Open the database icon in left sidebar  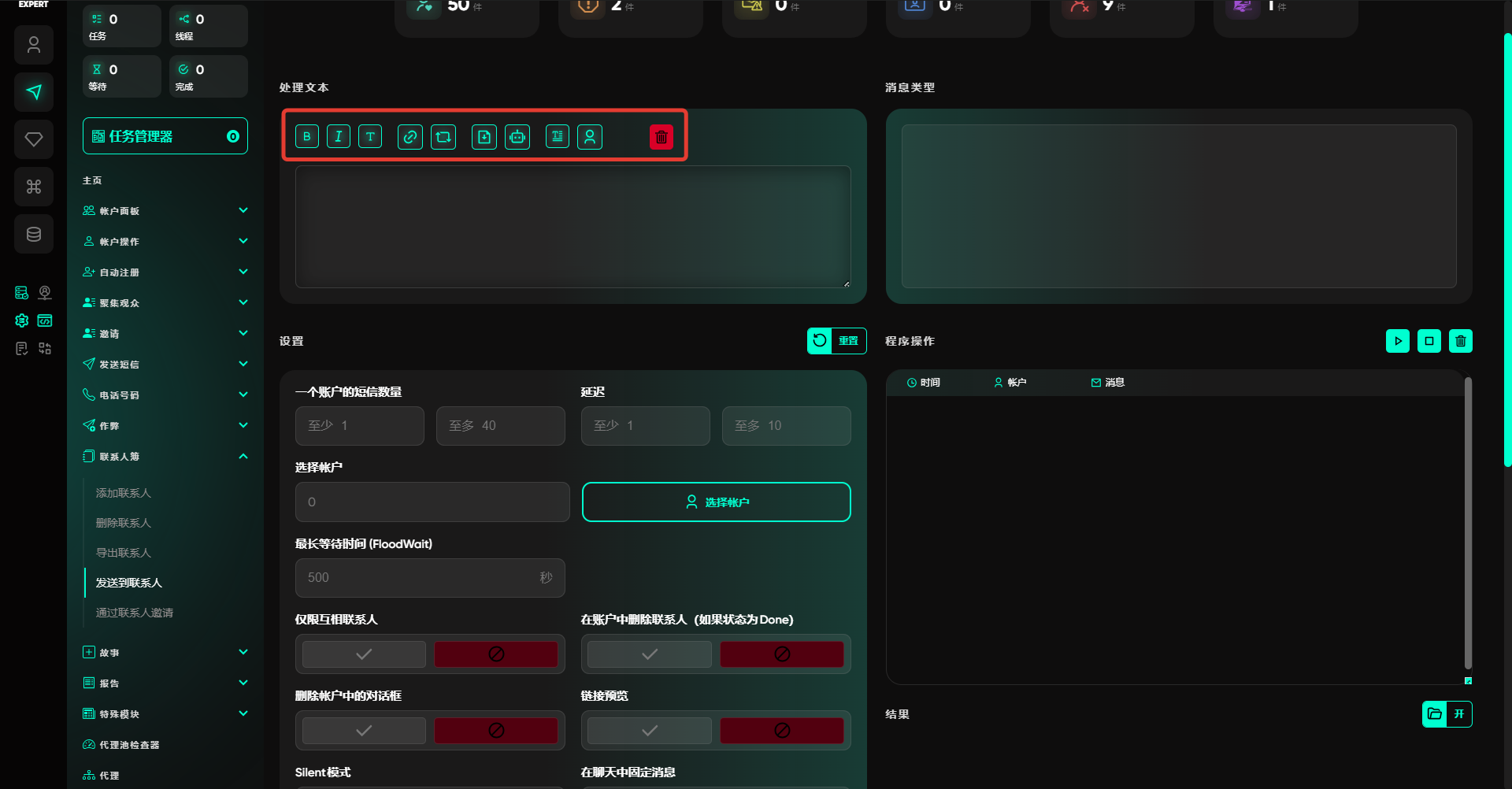coord(34,234)
